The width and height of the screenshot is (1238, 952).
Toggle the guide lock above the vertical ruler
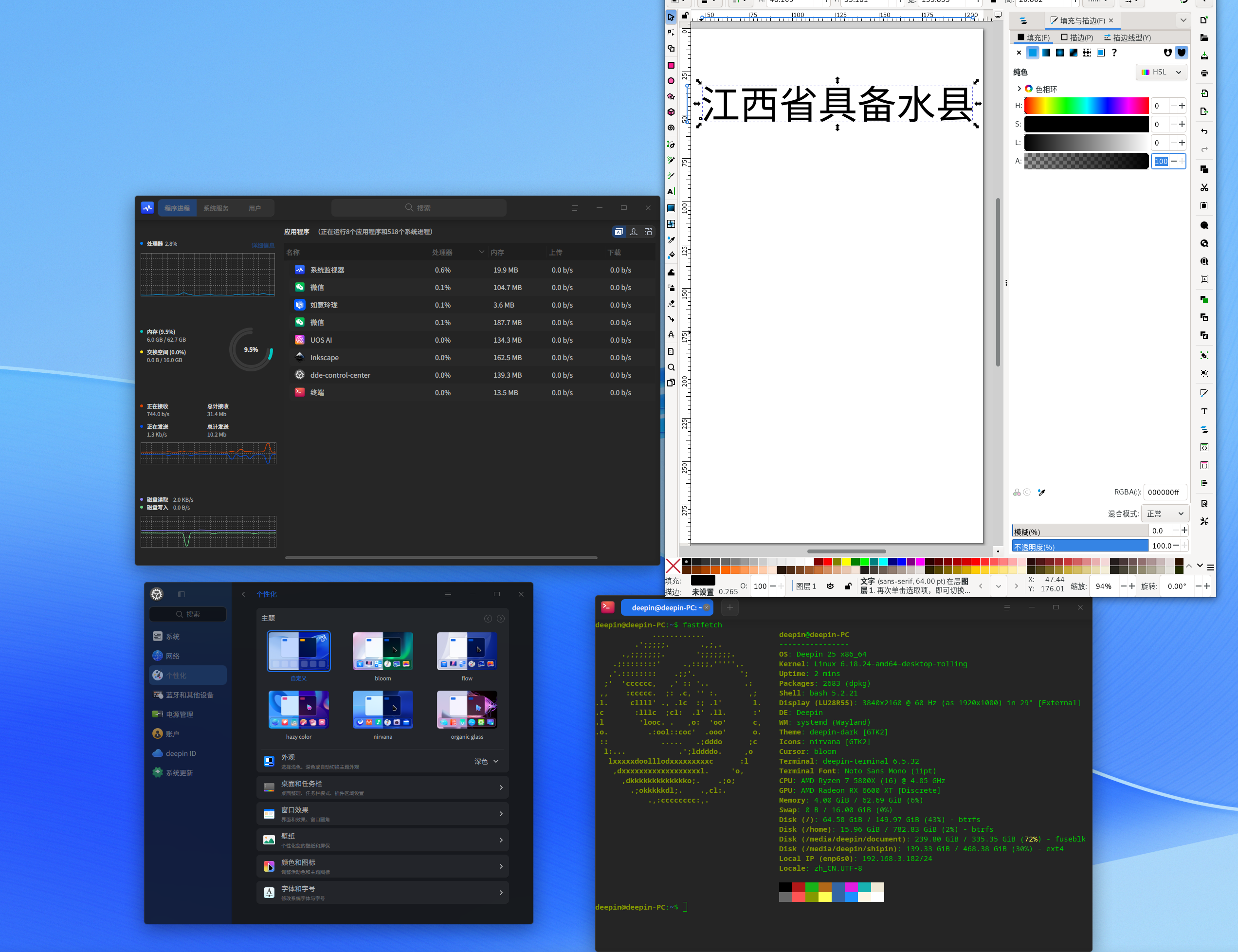(685, 15)
